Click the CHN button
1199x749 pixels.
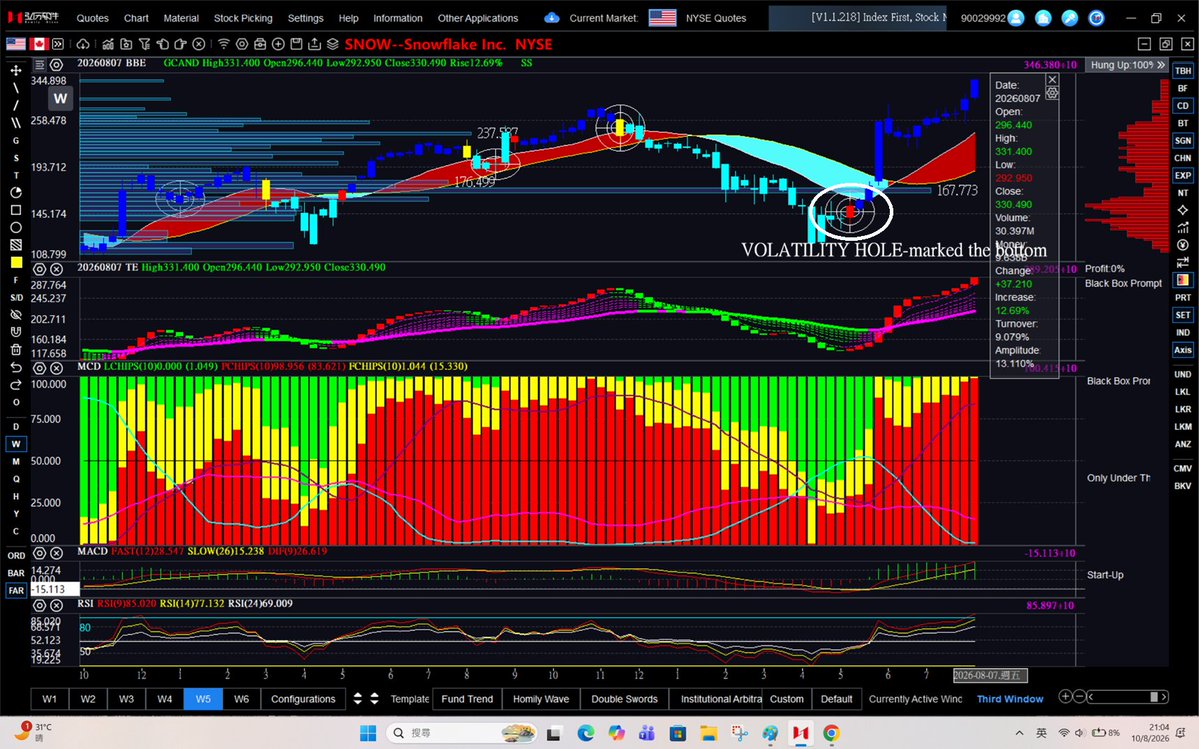(x=1183, y=158)
